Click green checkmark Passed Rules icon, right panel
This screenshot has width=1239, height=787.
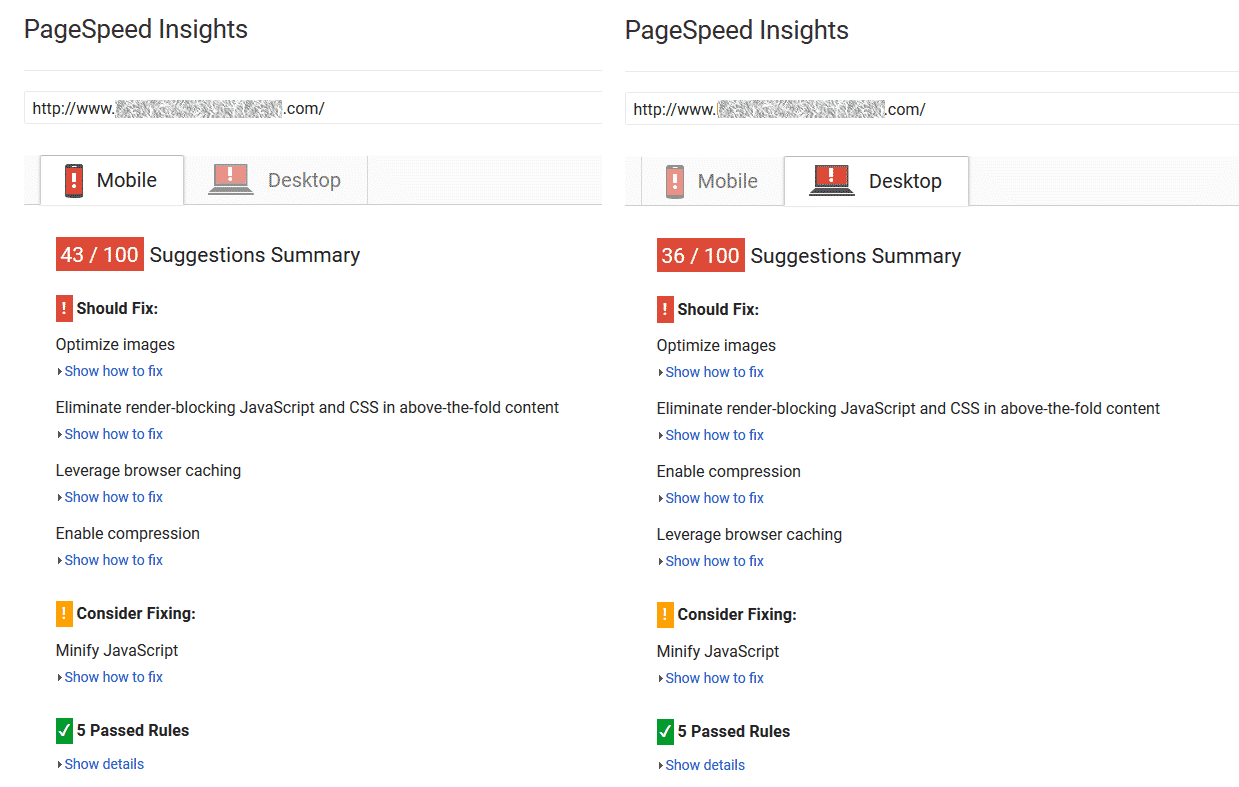(665, 732)
